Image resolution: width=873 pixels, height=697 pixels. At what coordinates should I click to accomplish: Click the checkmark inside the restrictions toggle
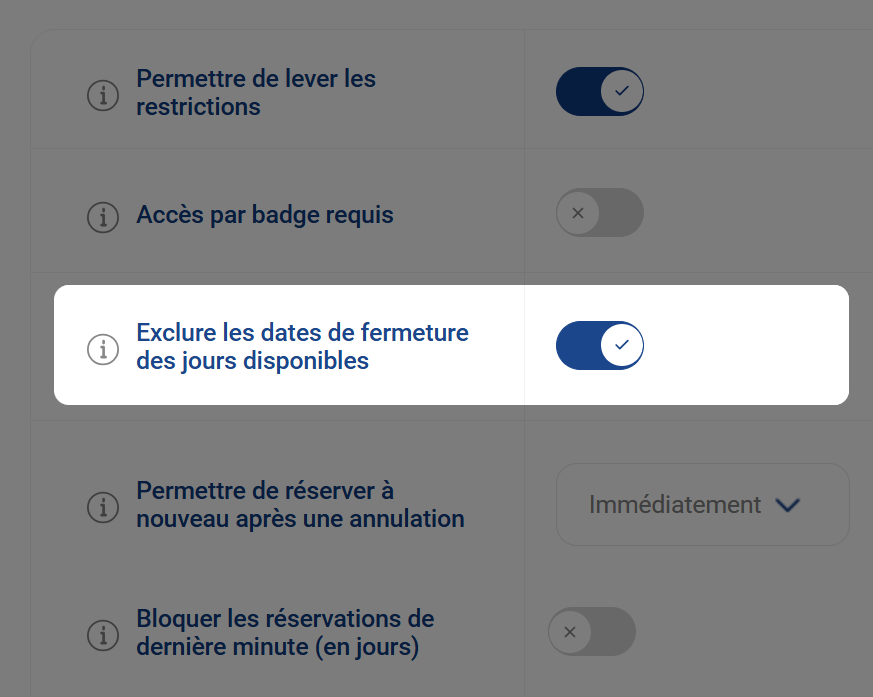click(621, 91)
